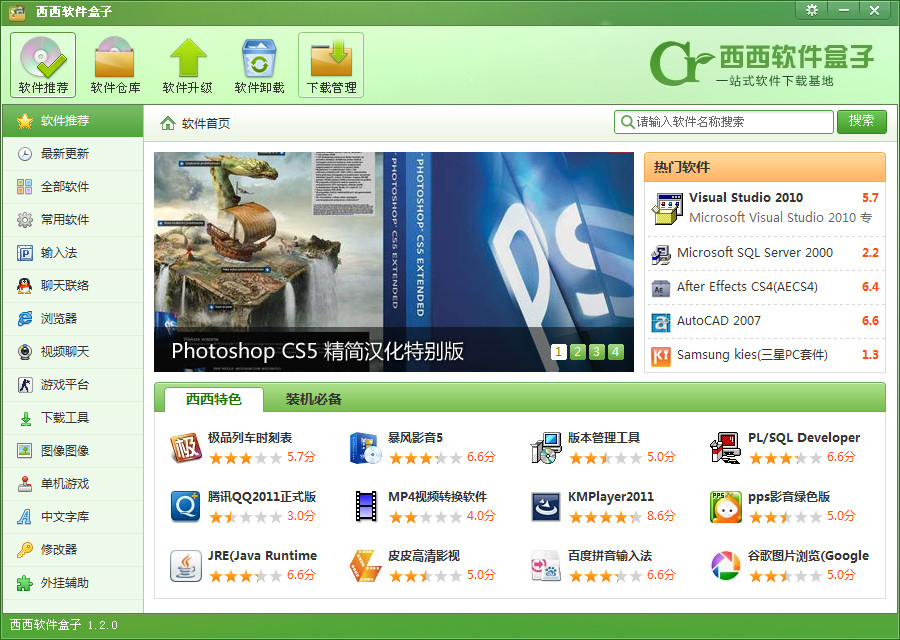Select 最新更新 in the sidebar
Image resolution: width=900 pixels, height=640 pixels.
(x=73, y=154)
